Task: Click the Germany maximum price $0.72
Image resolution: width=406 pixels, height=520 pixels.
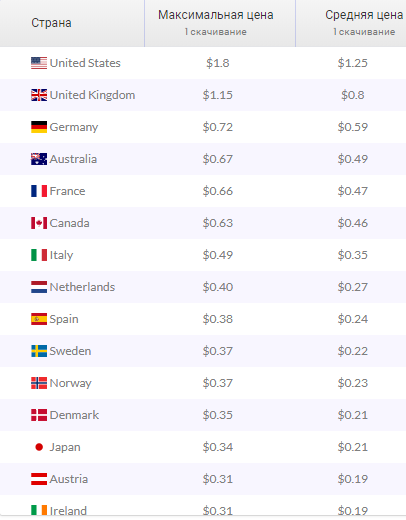Action: [218, 127]
